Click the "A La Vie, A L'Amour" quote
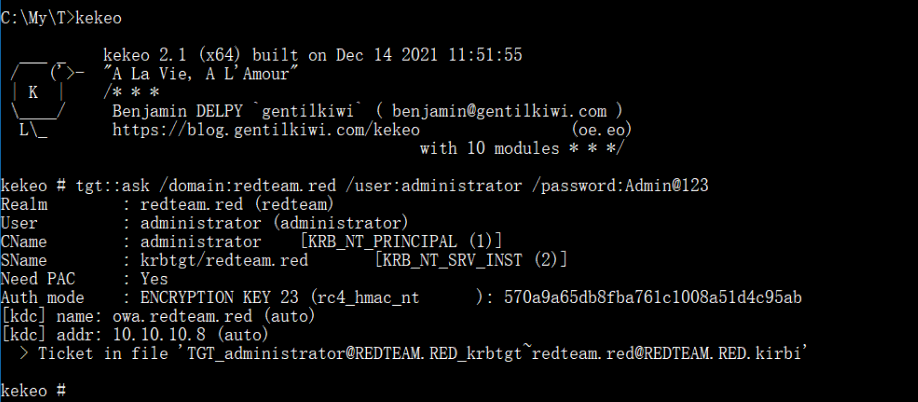 [x=200, y=74]
